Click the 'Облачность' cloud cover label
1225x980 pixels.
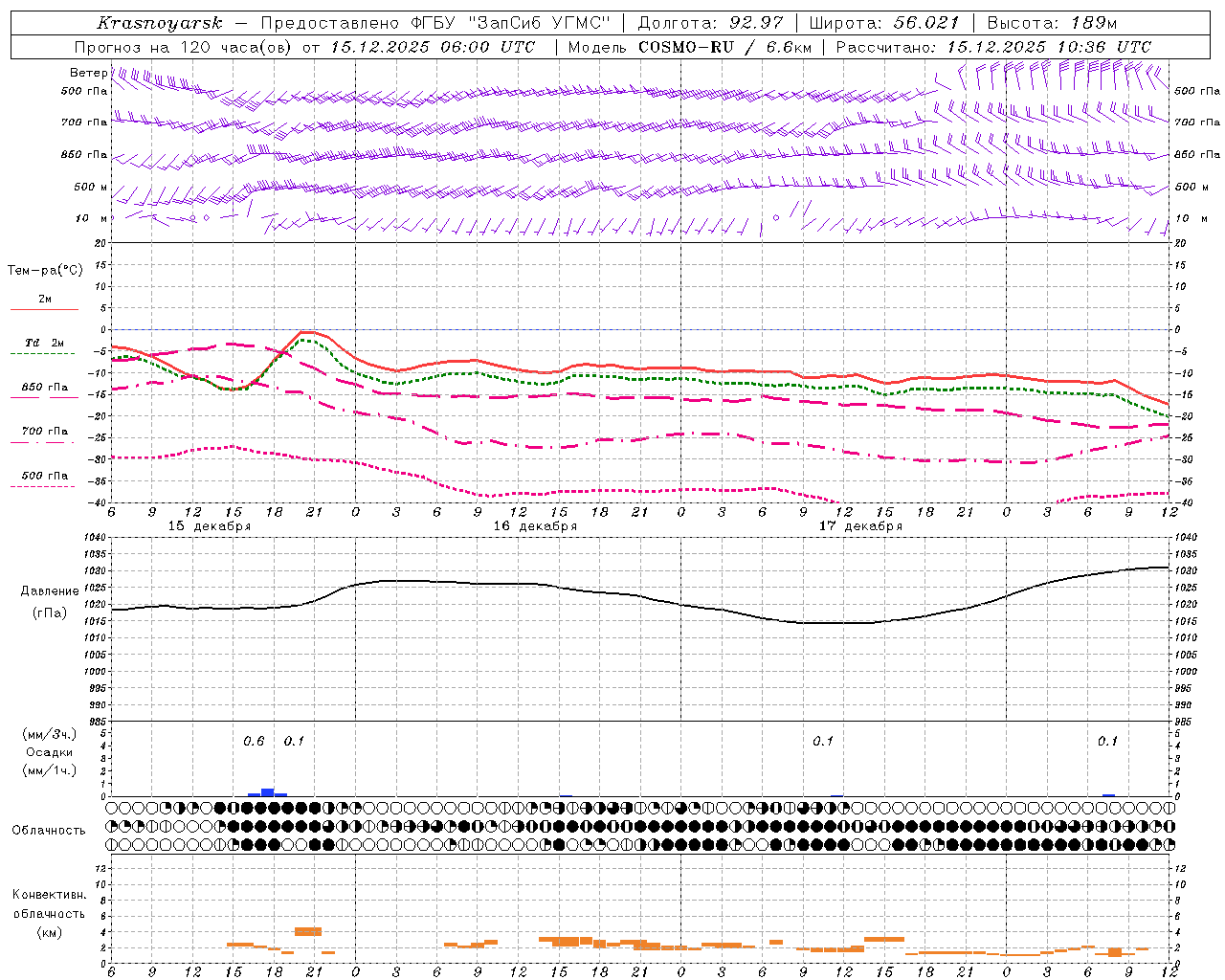click(x=49, y=830)
